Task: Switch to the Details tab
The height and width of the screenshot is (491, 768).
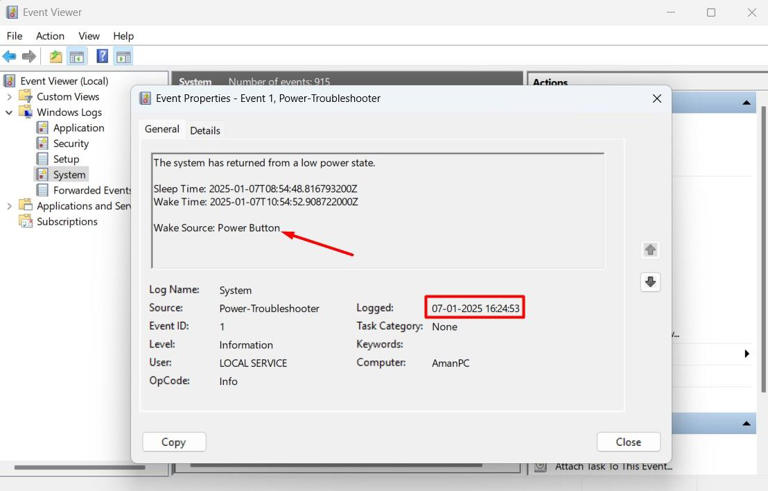Action: pyautogui.click(x=205, y=130)
